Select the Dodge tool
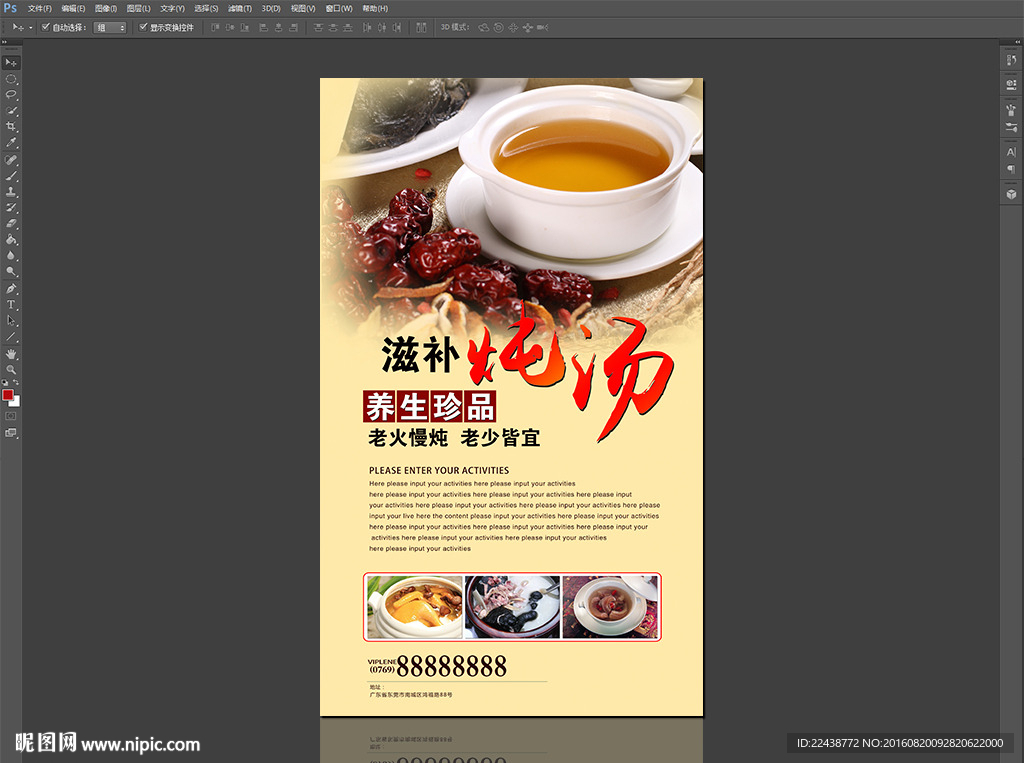 tap(11, 271)
